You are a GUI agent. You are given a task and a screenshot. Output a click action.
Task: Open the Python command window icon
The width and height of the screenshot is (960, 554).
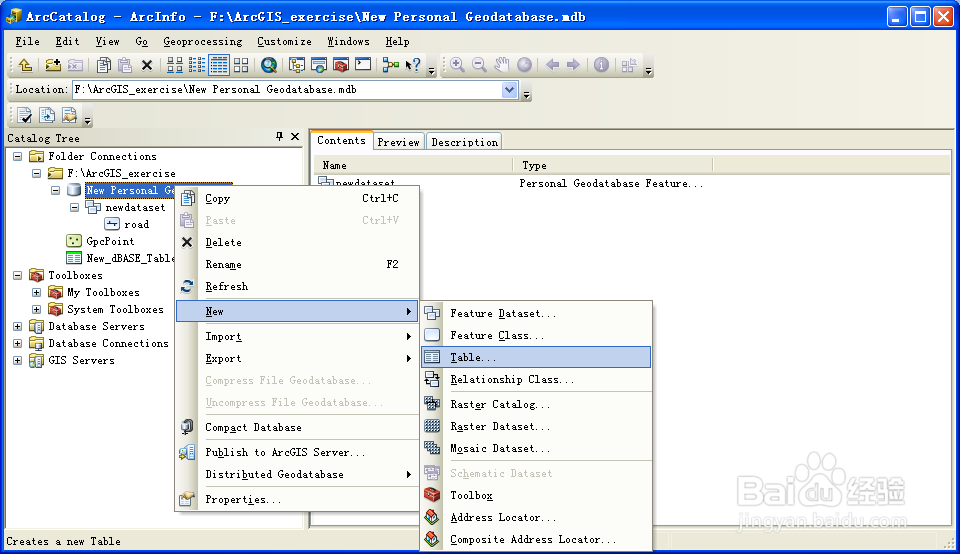click(363, 65)
